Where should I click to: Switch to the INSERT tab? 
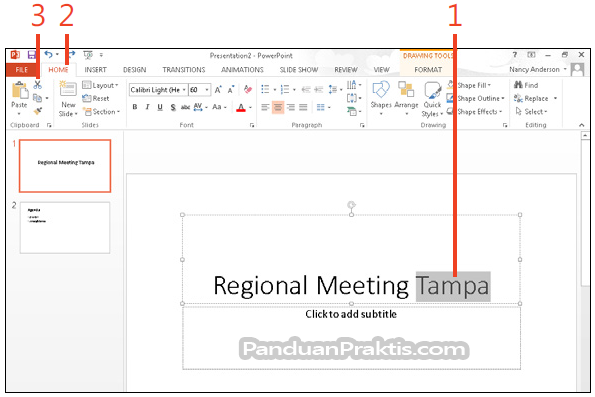click(95, 70)
